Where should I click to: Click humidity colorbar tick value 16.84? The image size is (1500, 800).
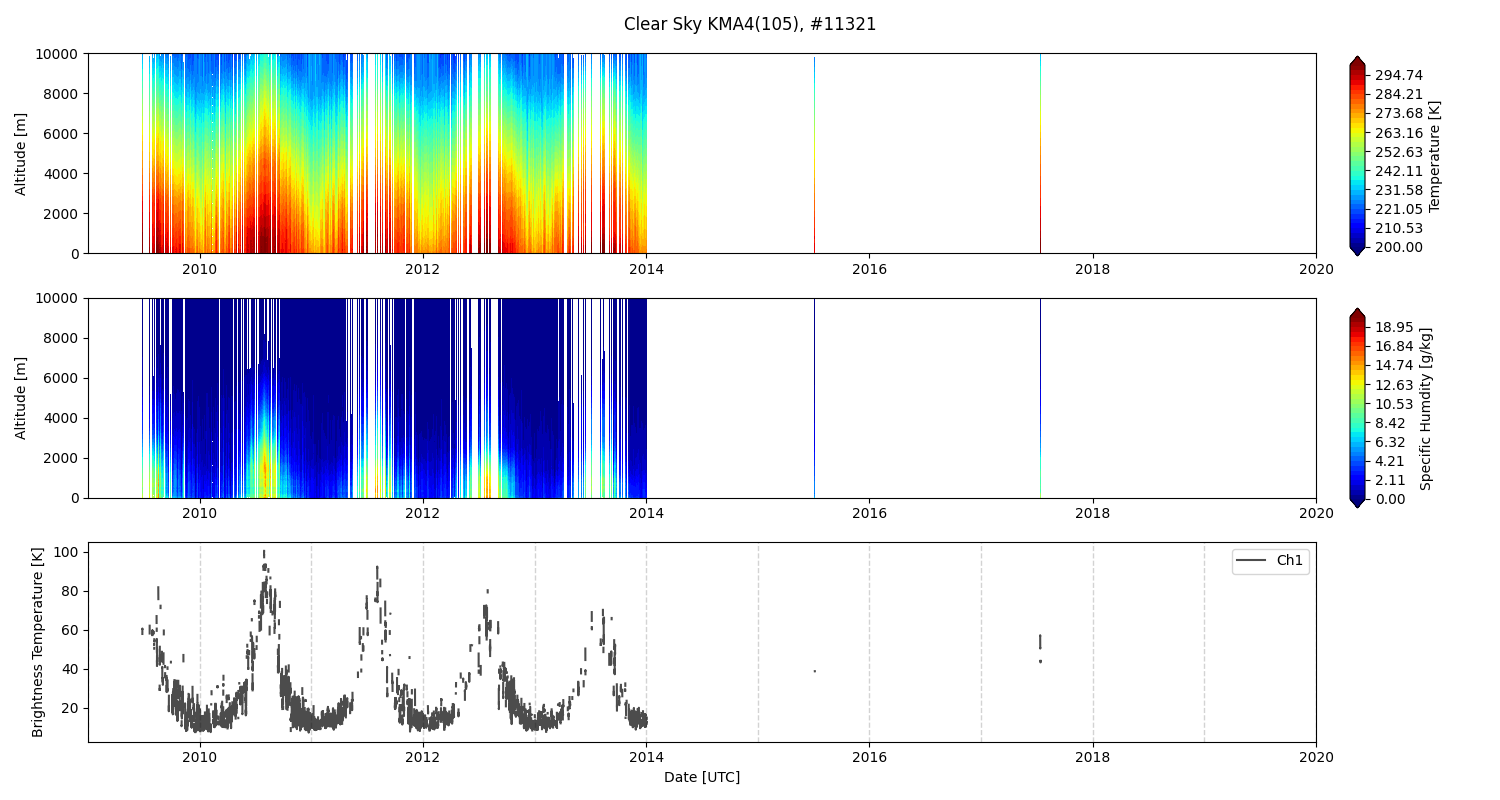pos(1394,346)
